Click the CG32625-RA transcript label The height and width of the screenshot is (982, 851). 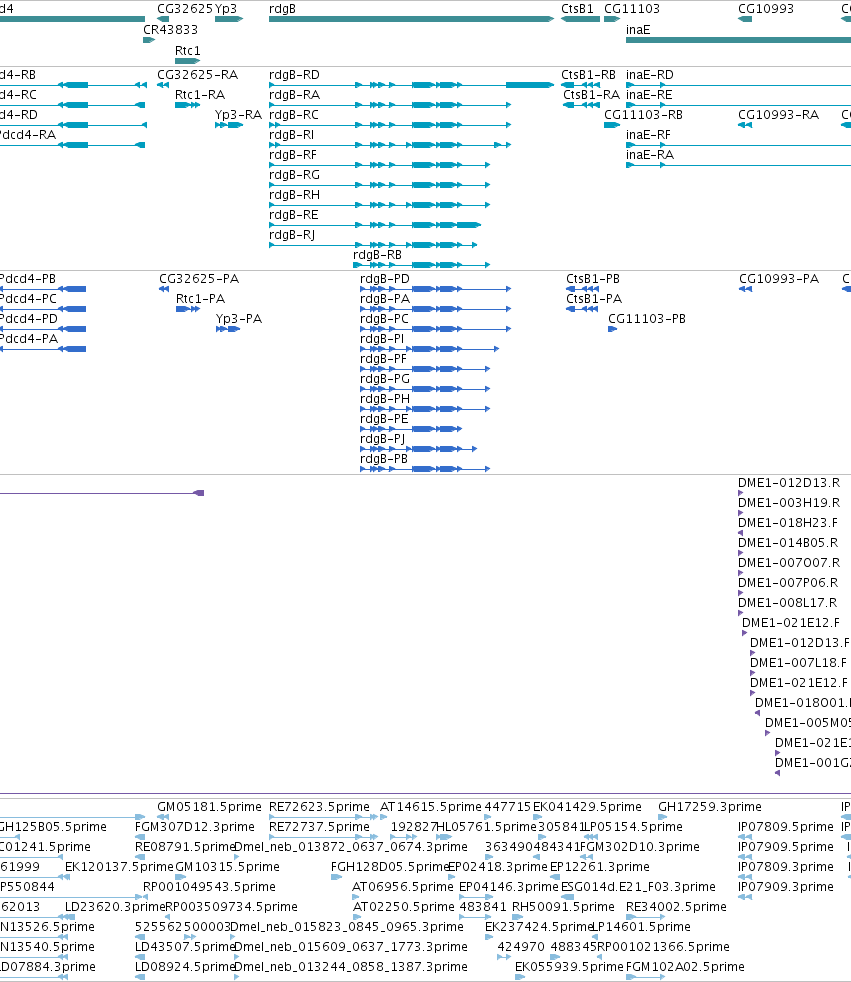pos(198,75)
